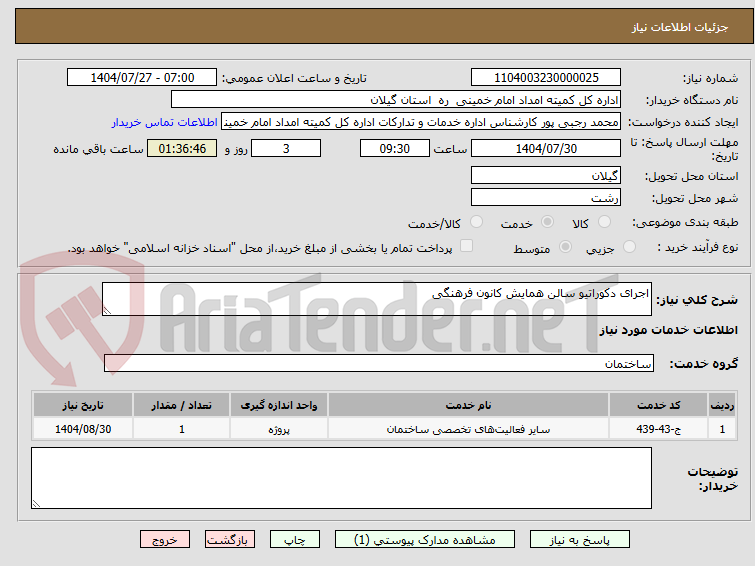Viewport: 755px width, 566px height.
Task: Click the announcement date field 1404/07/27 - 07:00
Action: [142, 78]
